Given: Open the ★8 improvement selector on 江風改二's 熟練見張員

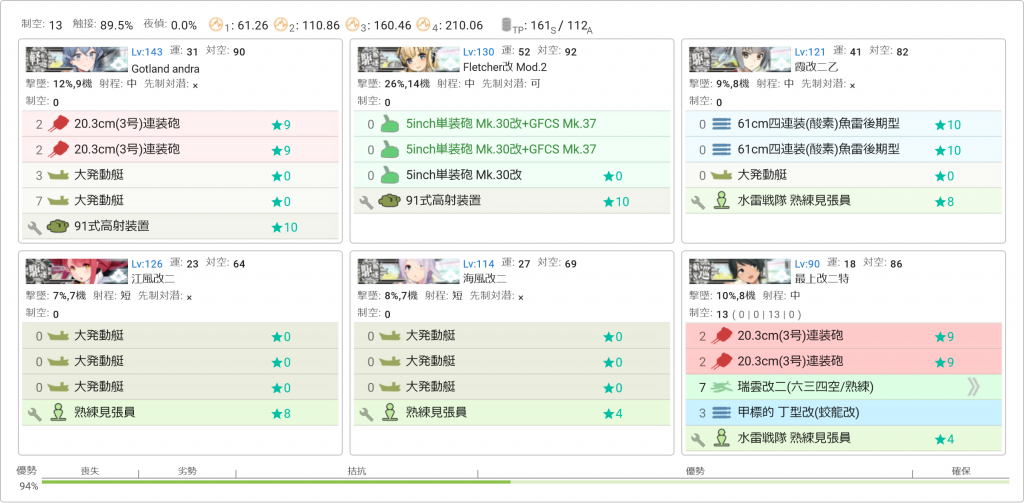Looking at the screenshot, I should [x=280, y=412].
